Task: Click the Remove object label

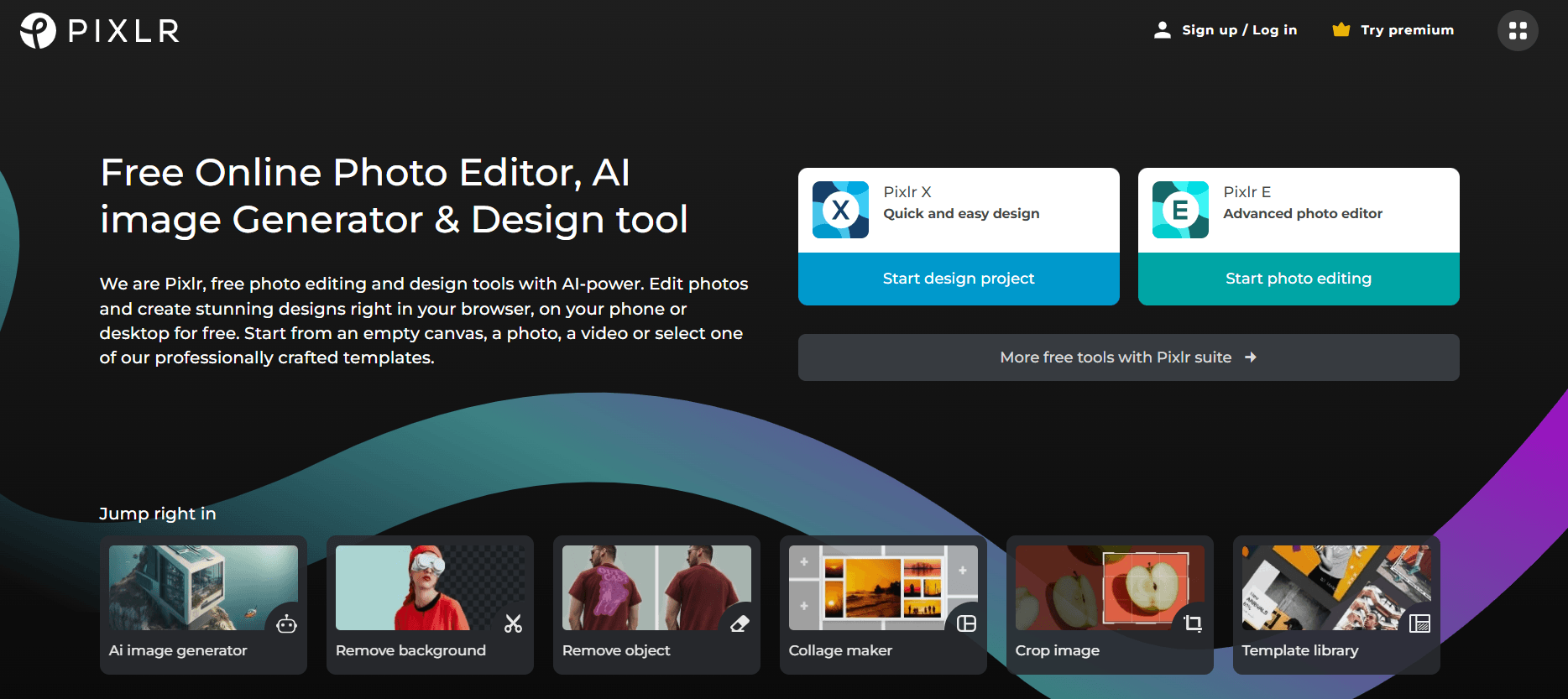Action: point(616,650)
